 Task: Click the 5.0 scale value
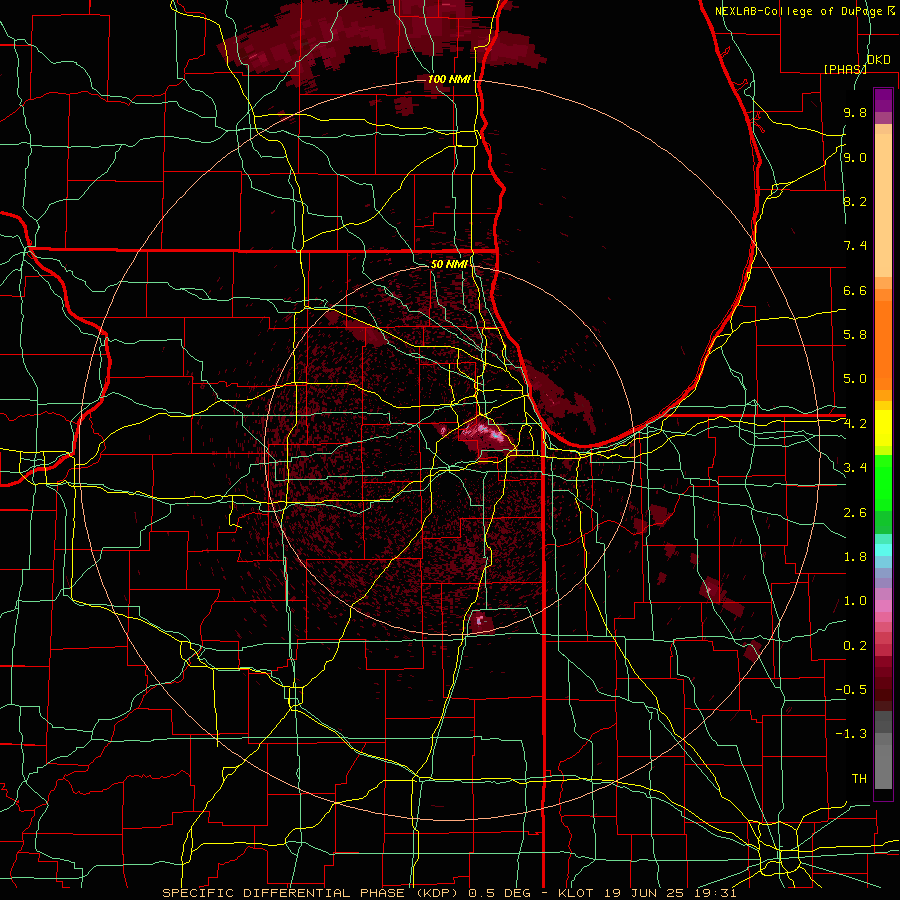(855, 379)
